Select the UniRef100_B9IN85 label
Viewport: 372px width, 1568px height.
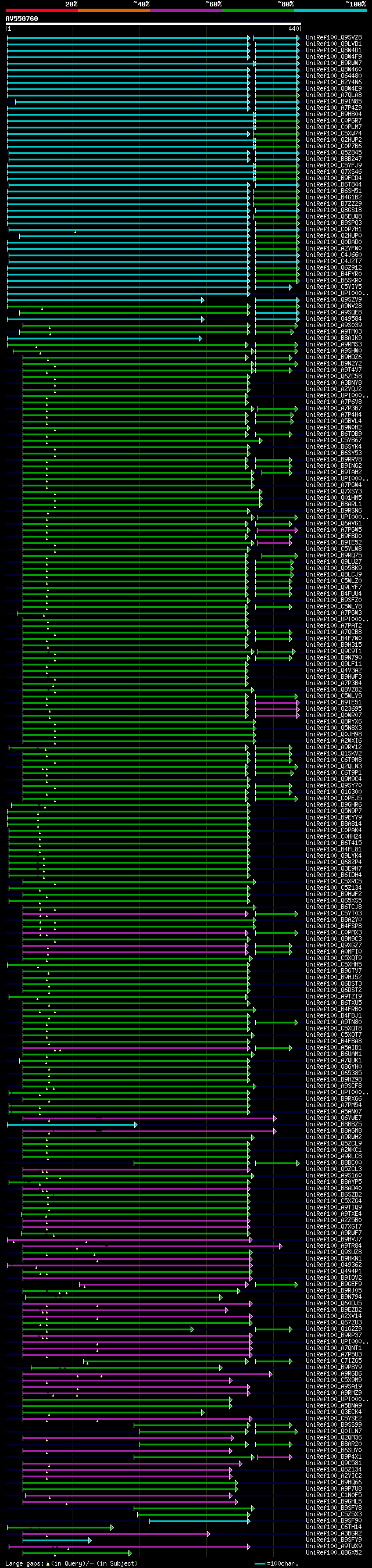[334, 102]
